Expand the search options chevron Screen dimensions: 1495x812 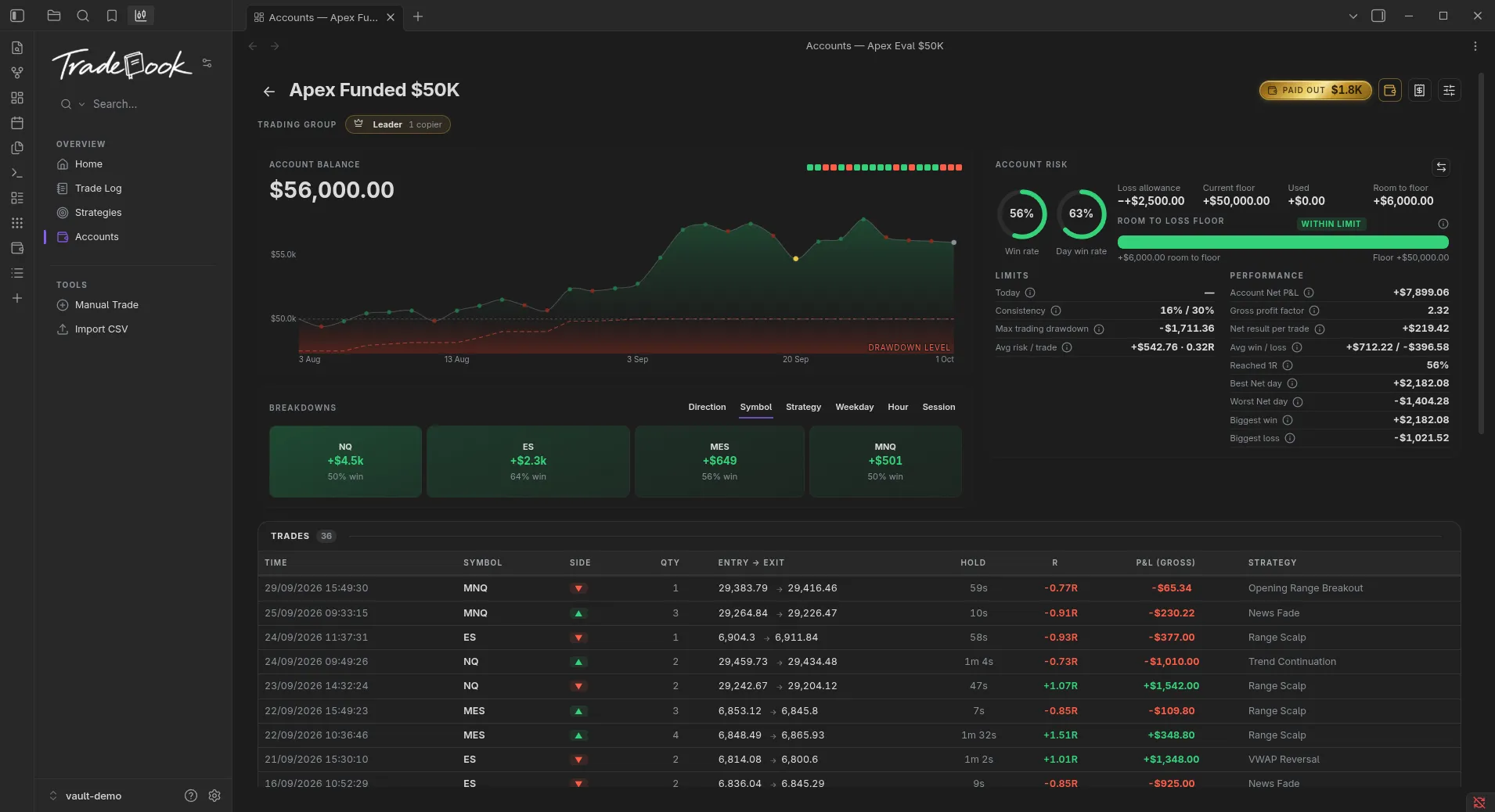[81, 104]
